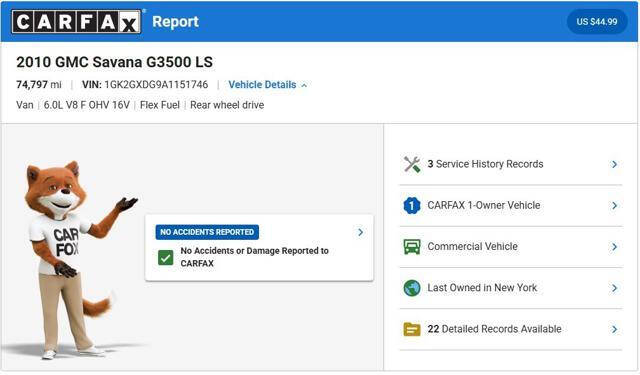640x375 pixels.
Task: Select the Commercial Vehicle label text
Action: coord(472,246)
